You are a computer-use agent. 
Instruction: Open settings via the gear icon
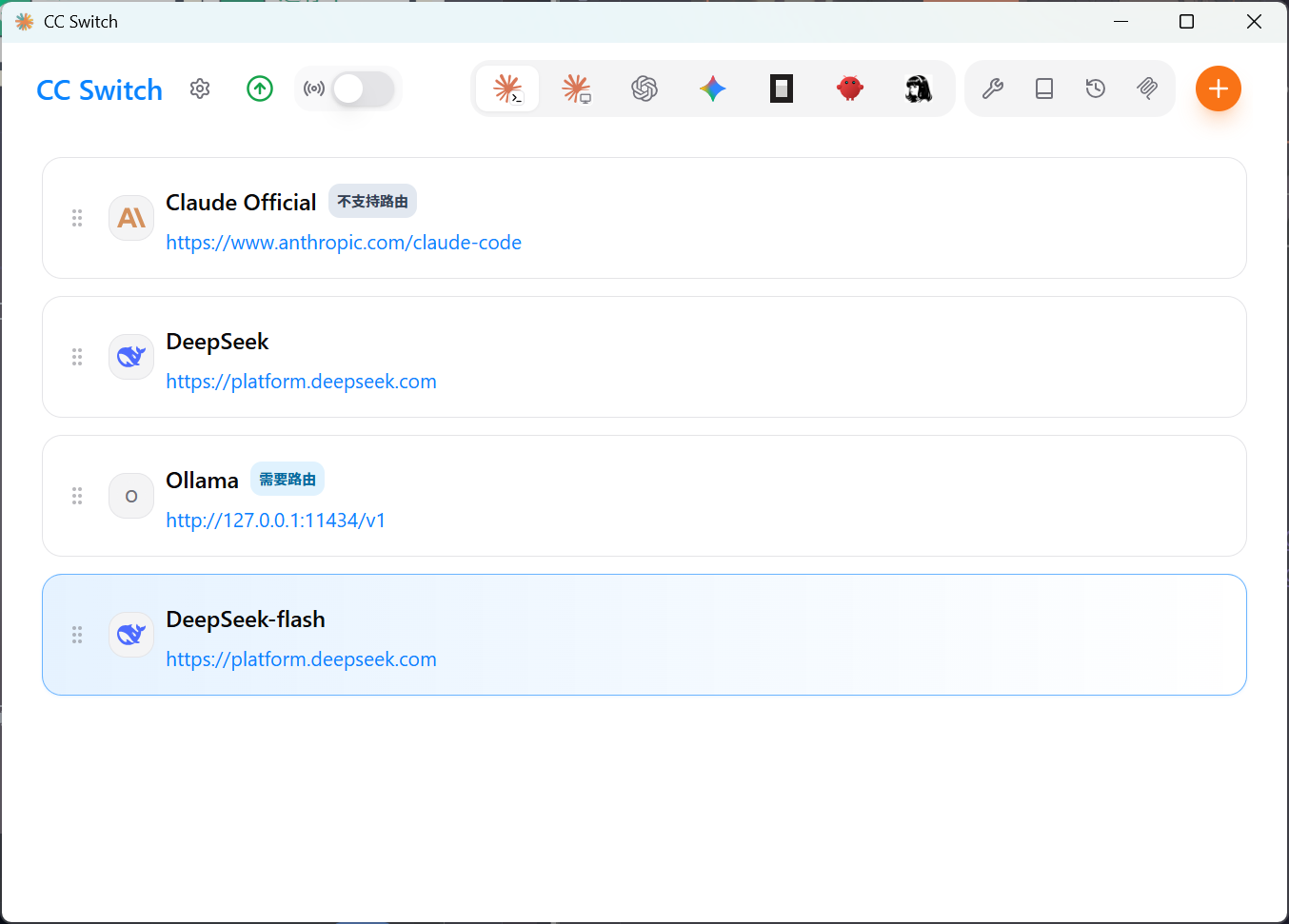(x=200, y=88)
